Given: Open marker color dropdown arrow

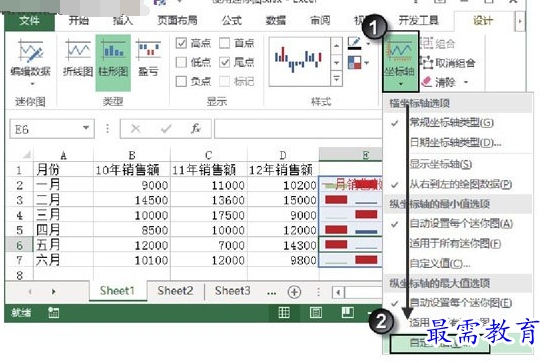Looking at the screenshot, I should pos(367,63).
